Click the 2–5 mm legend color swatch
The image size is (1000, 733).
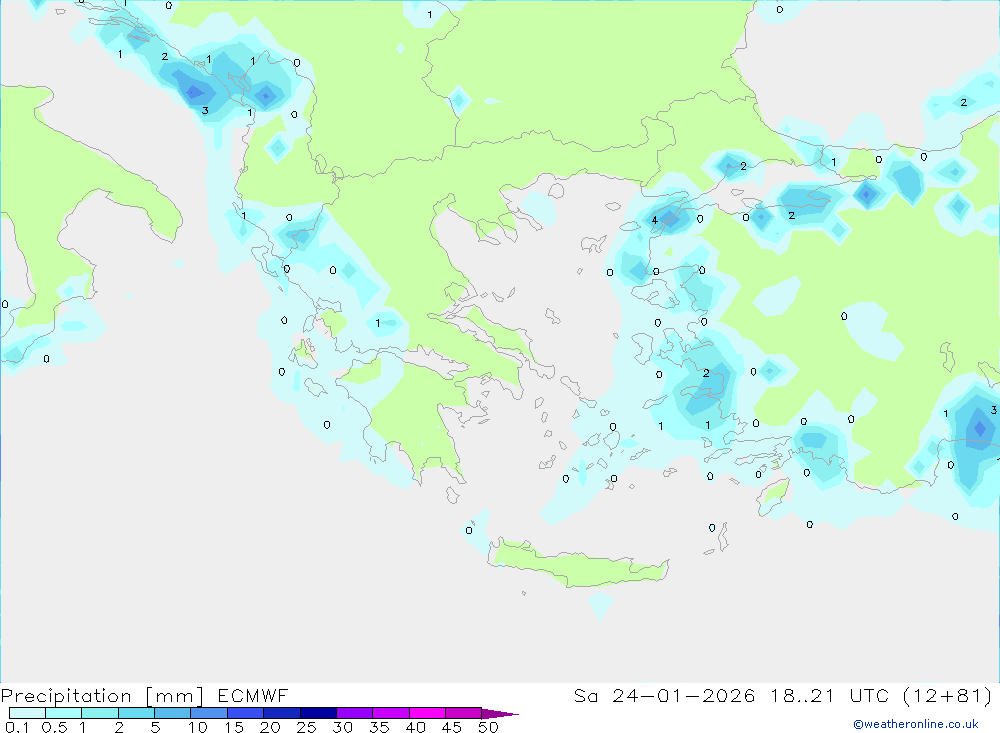(x=136, y=713)
